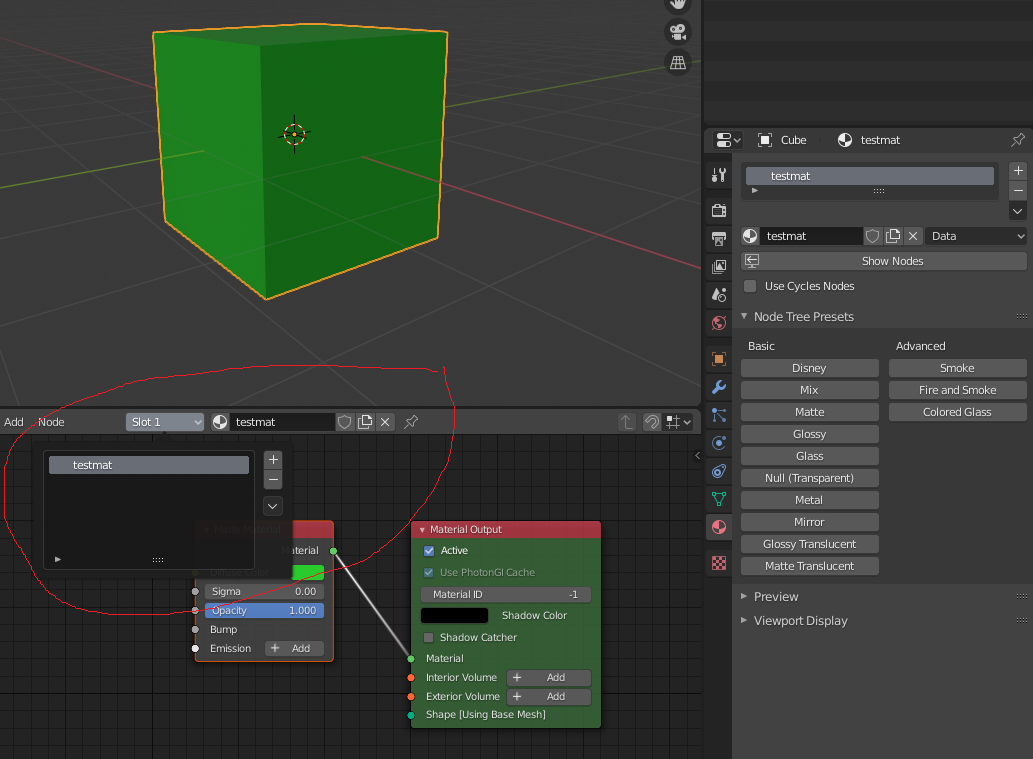Open the Texture properties checker tab
The image size is (1033, 759).
(x=718, y=563)
